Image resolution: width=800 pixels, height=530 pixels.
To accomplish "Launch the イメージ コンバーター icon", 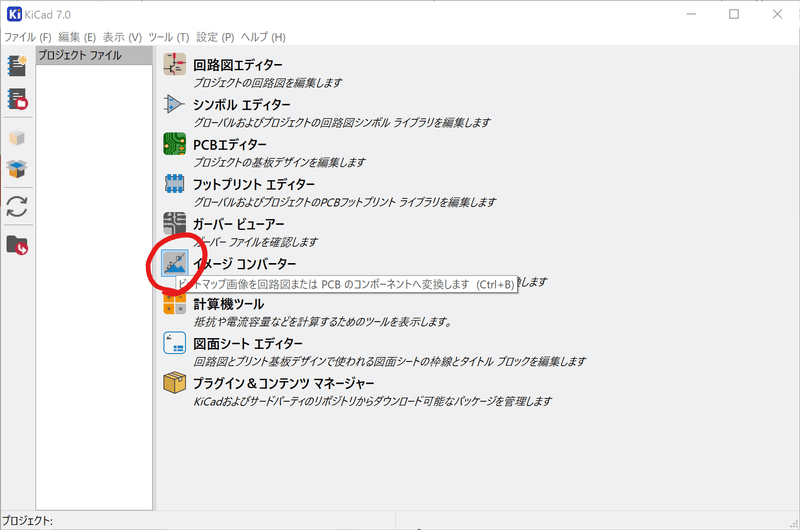I will coord(174,263).
